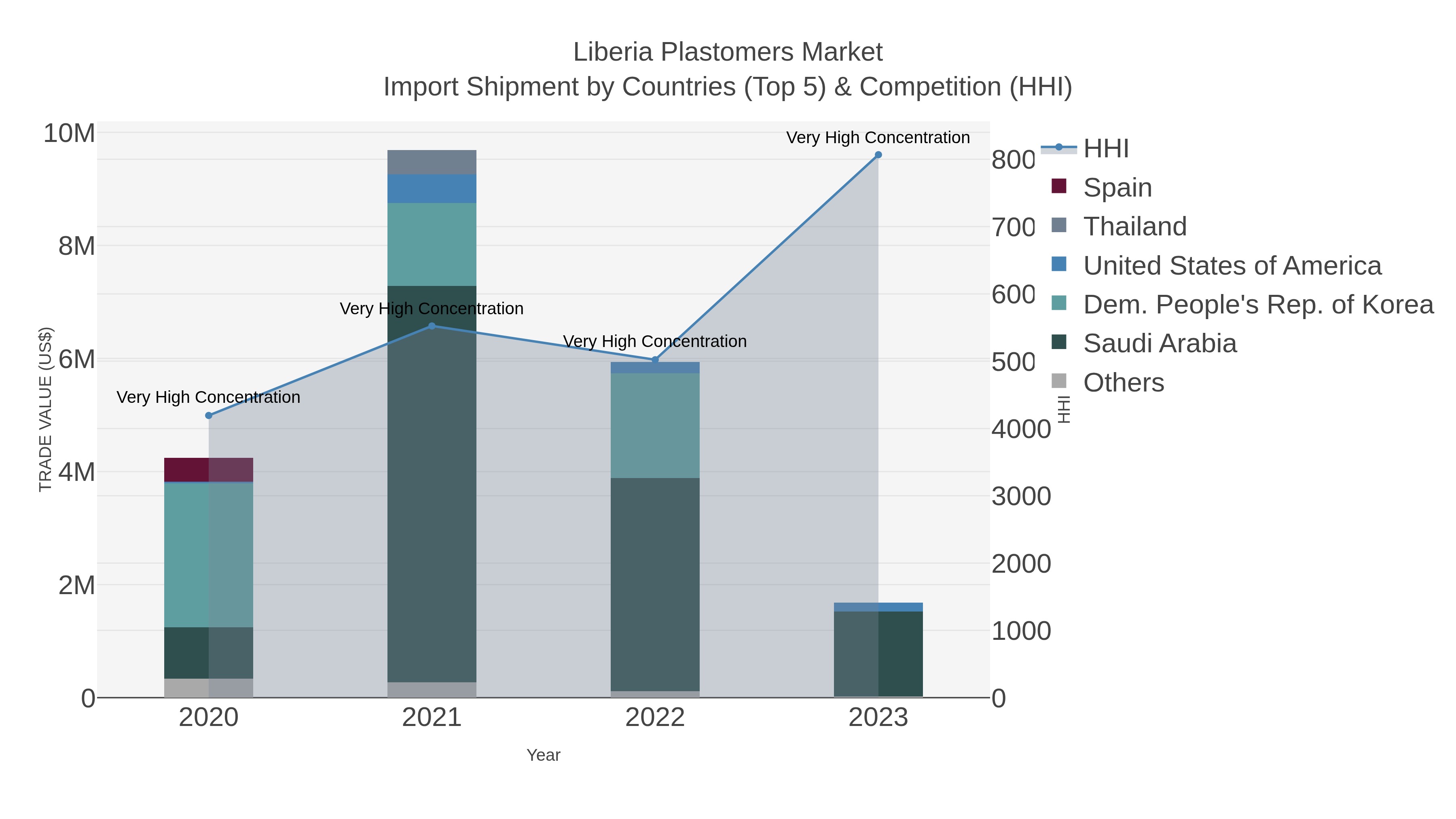The width and height of the screenshot is (1456, 819).
Task: Click the Others light gray swatch
Action: tap(1059, 381)
